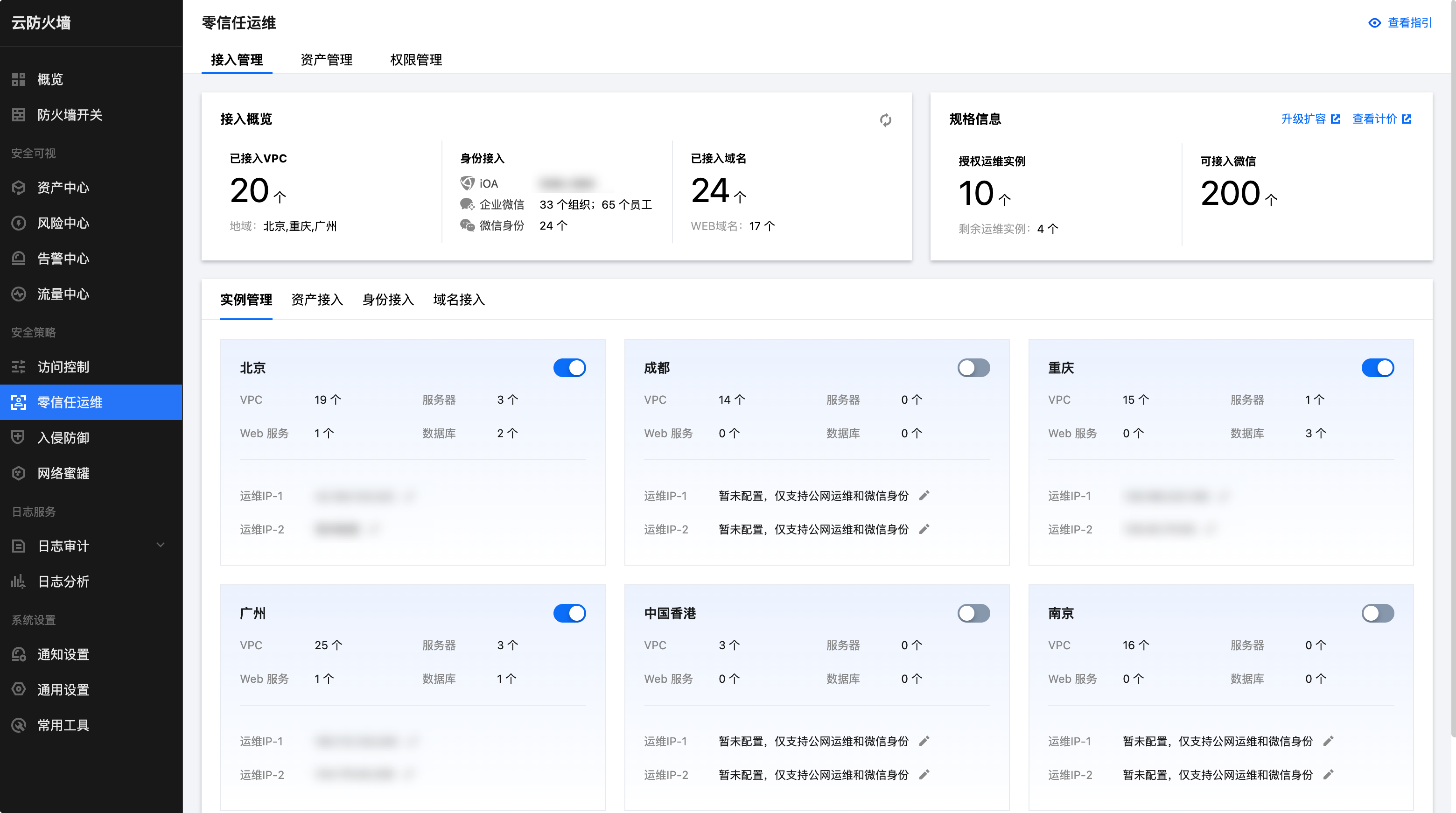Click the 查看计价 pricing link
Viewport: 1456px width, 813px height.
[1375, 119]
